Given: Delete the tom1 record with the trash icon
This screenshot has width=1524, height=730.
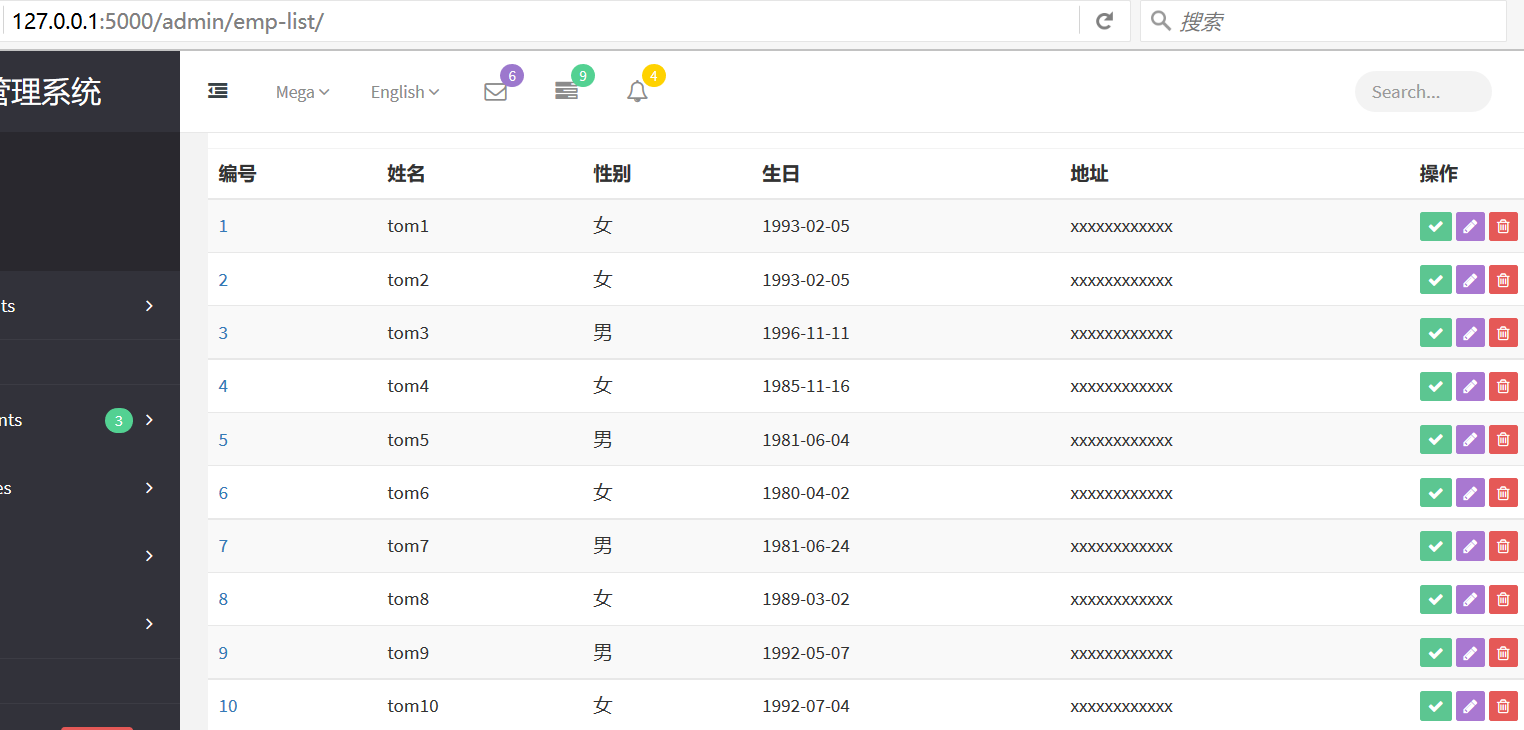Looking at the screenshot, I should [1503, 227].
